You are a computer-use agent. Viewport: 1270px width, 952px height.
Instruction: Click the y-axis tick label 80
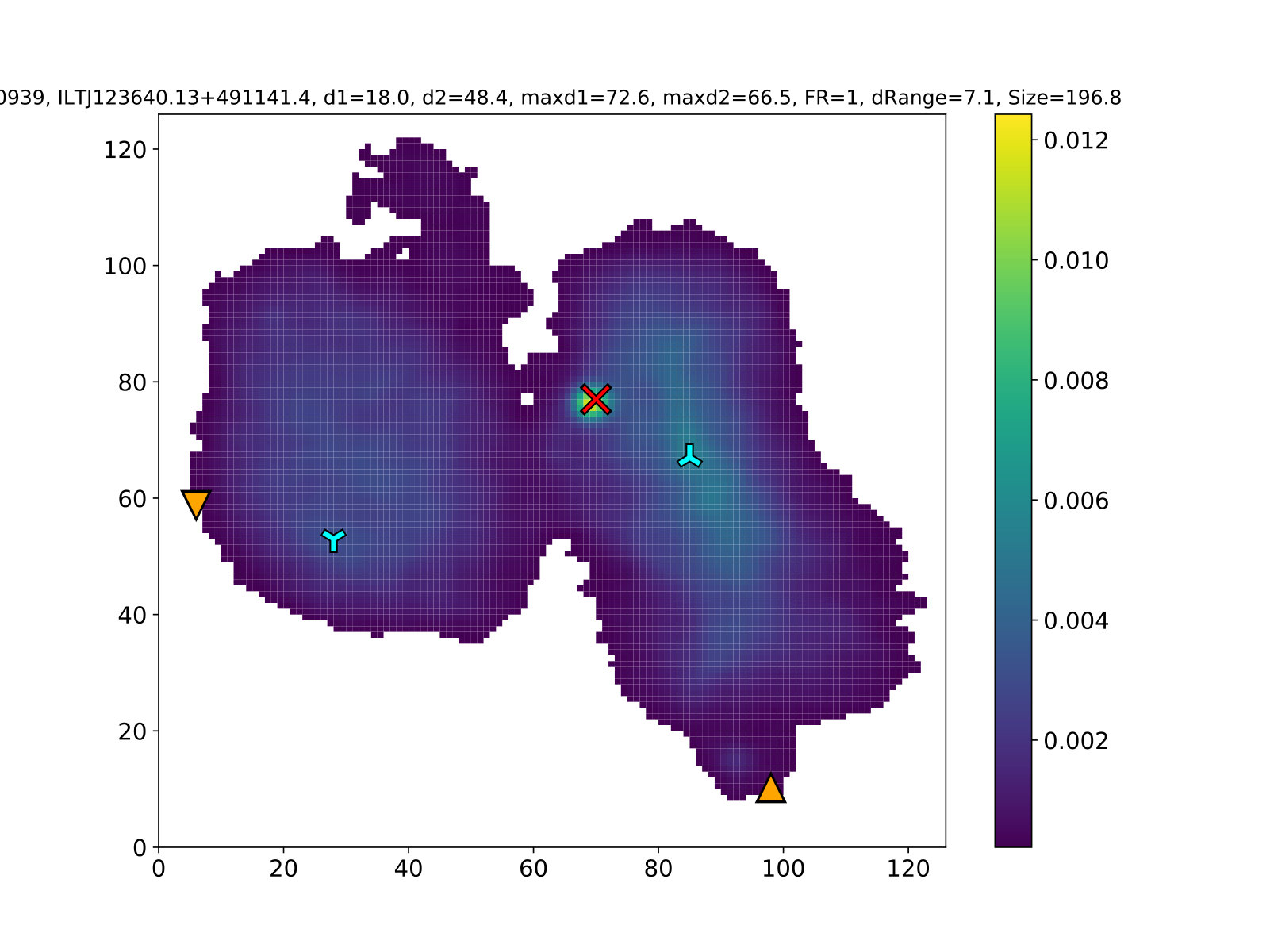[132, 382]
